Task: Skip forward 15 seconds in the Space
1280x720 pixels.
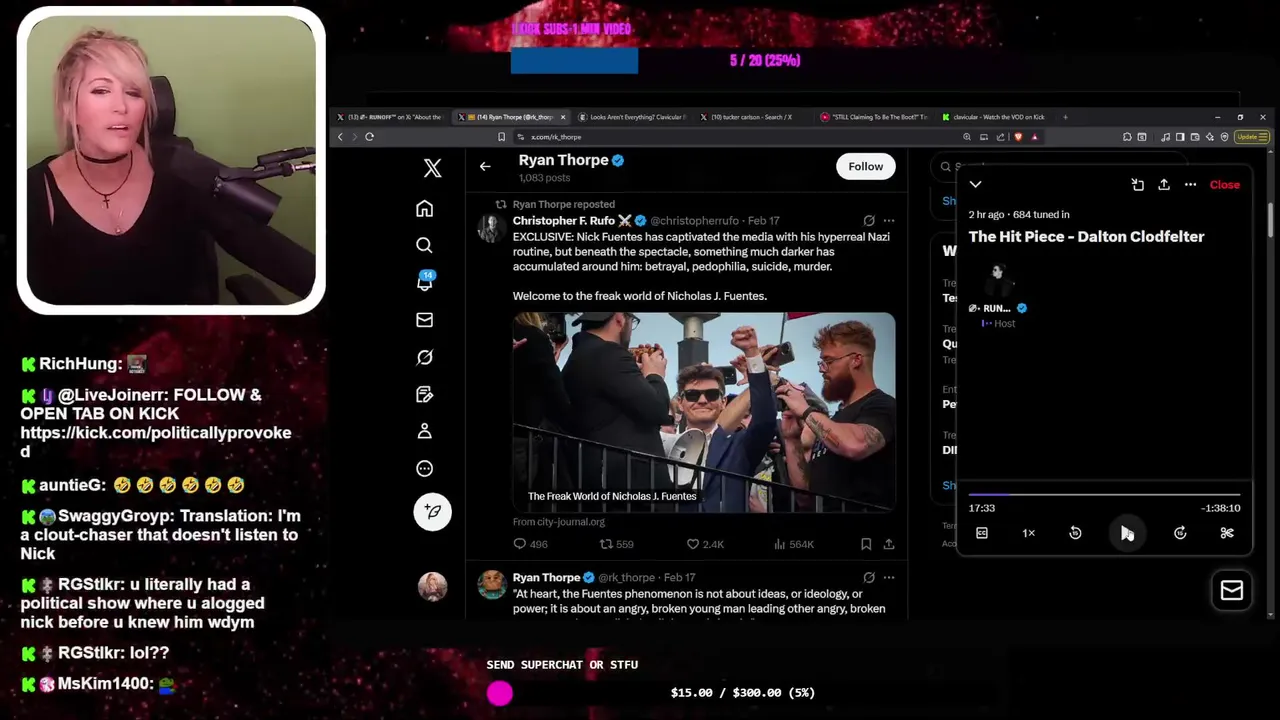Action: click(x=1180, y=533)
